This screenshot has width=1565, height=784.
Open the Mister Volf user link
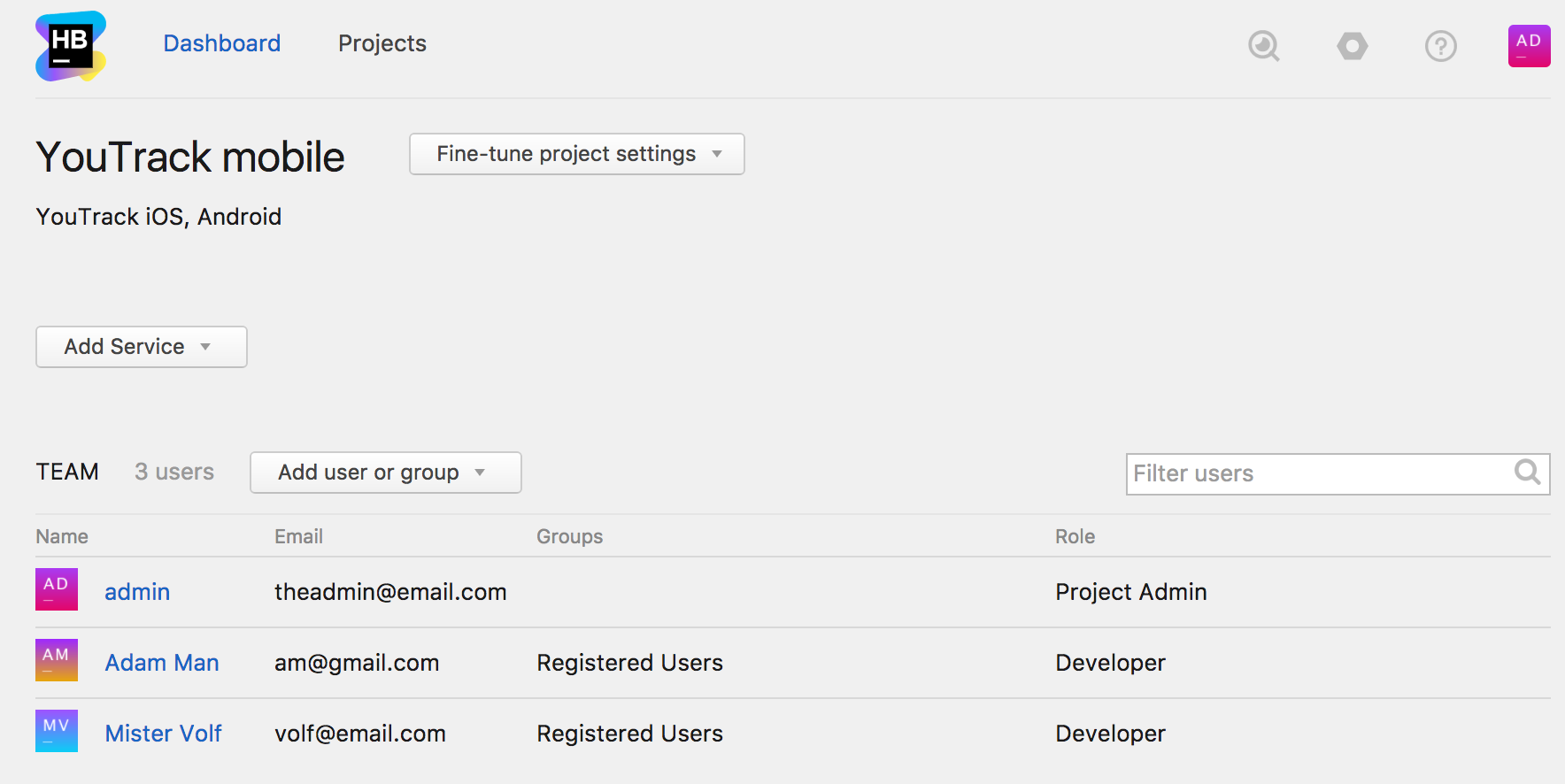point(164,734)
